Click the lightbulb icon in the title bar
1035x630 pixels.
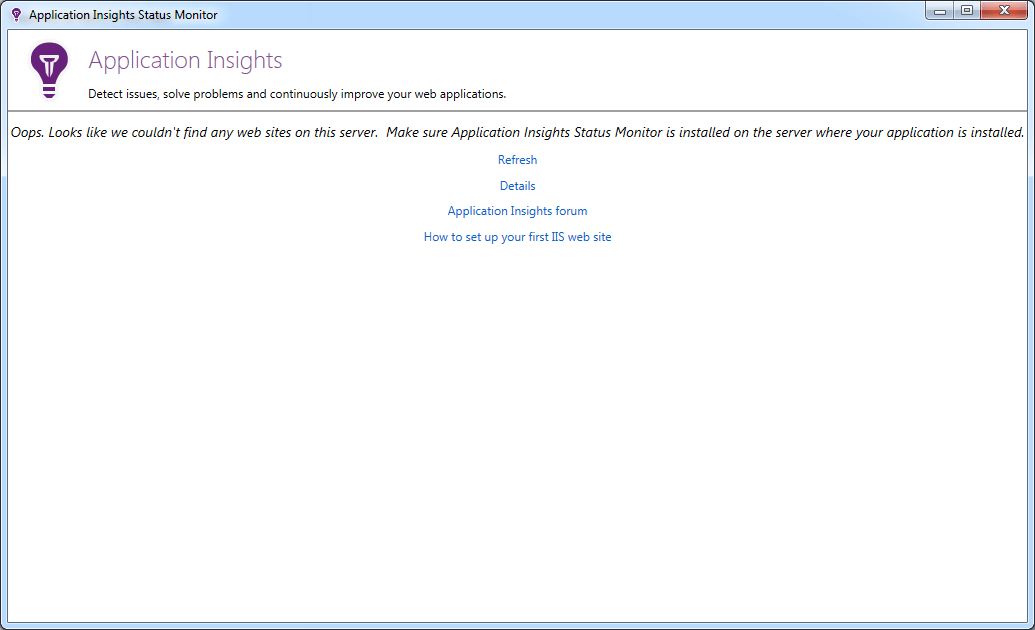point(14,11)
